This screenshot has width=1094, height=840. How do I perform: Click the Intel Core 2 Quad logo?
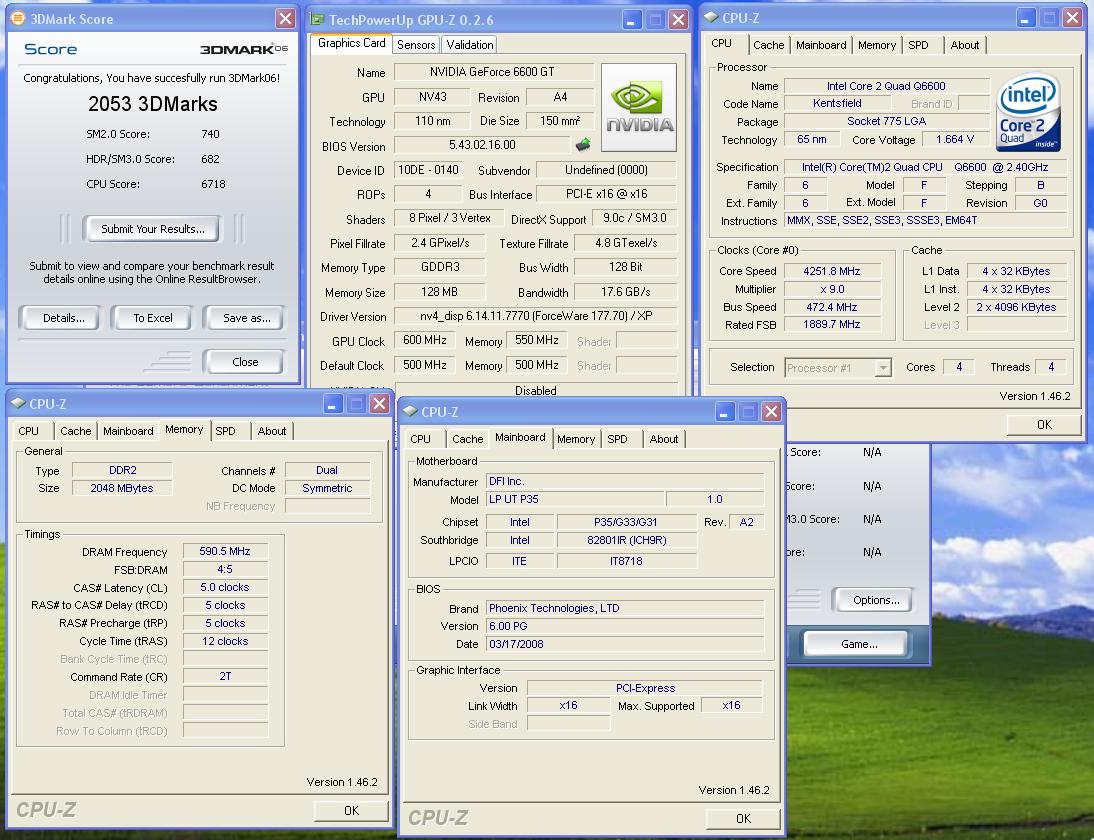1028,112
